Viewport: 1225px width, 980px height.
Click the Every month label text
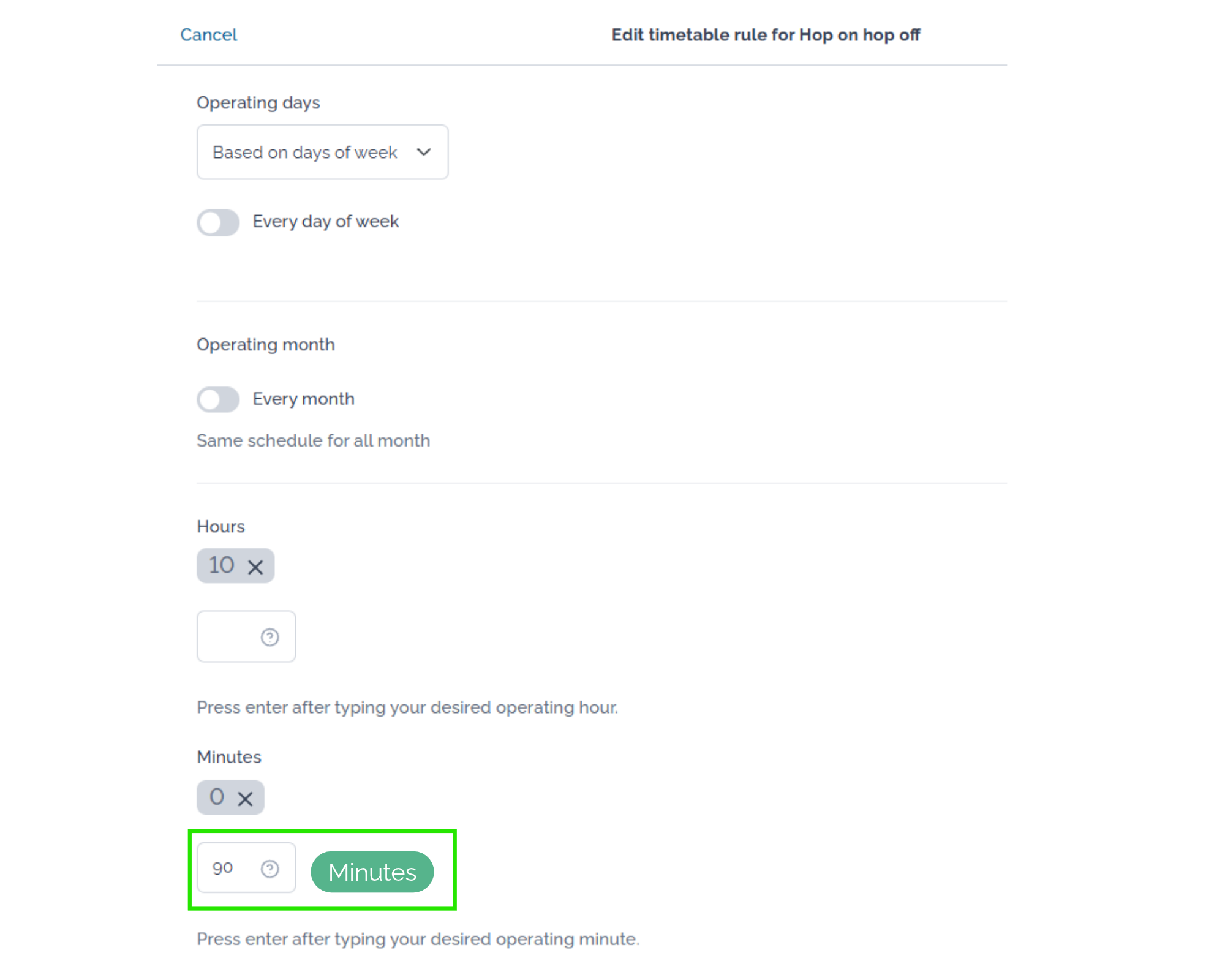tap(303, 399)
